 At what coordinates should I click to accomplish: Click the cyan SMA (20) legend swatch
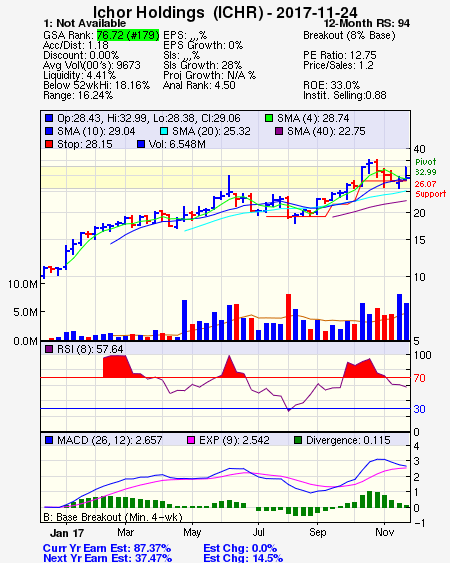click(x=164, y=131)
